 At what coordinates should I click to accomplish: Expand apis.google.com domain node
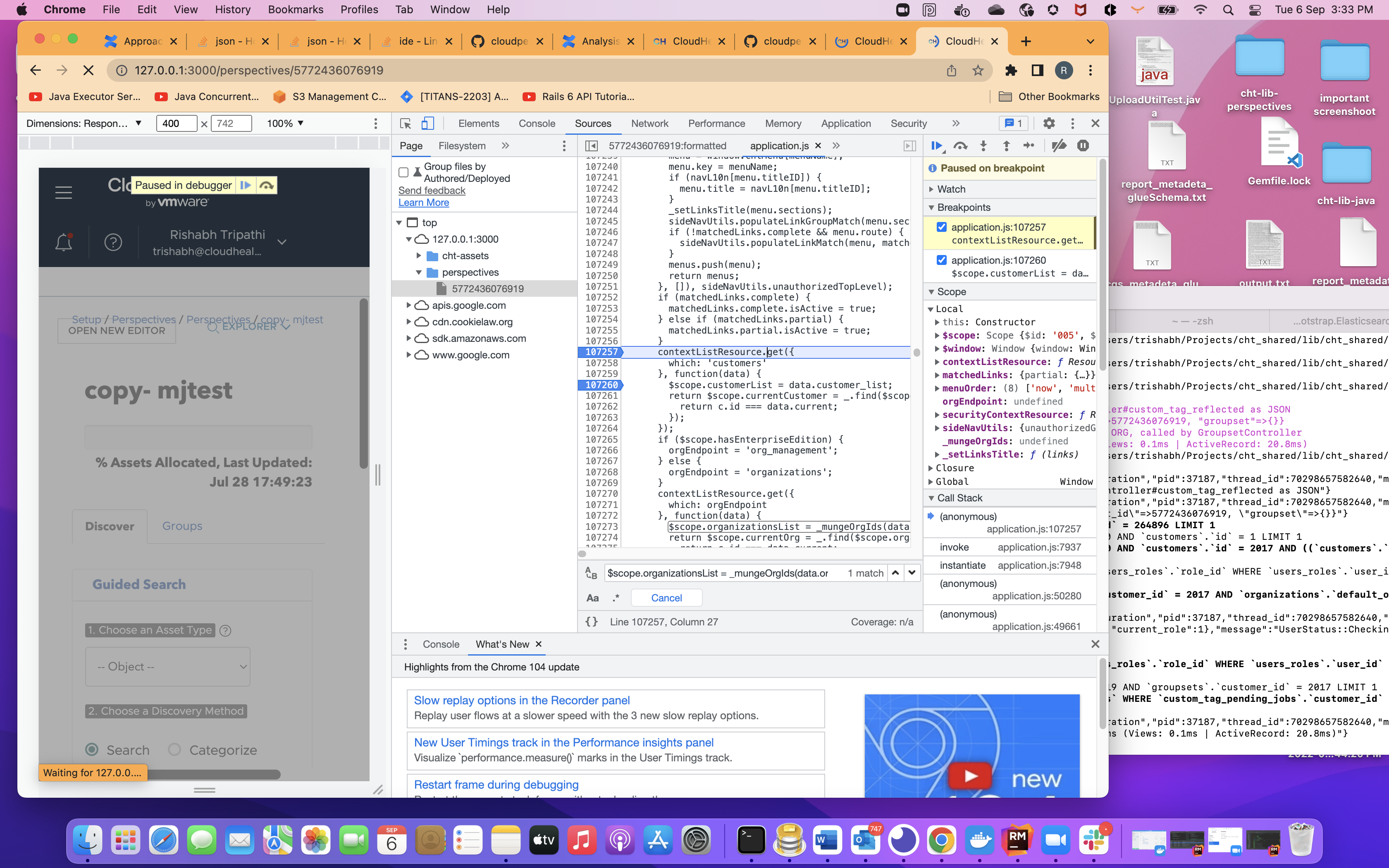409,305
